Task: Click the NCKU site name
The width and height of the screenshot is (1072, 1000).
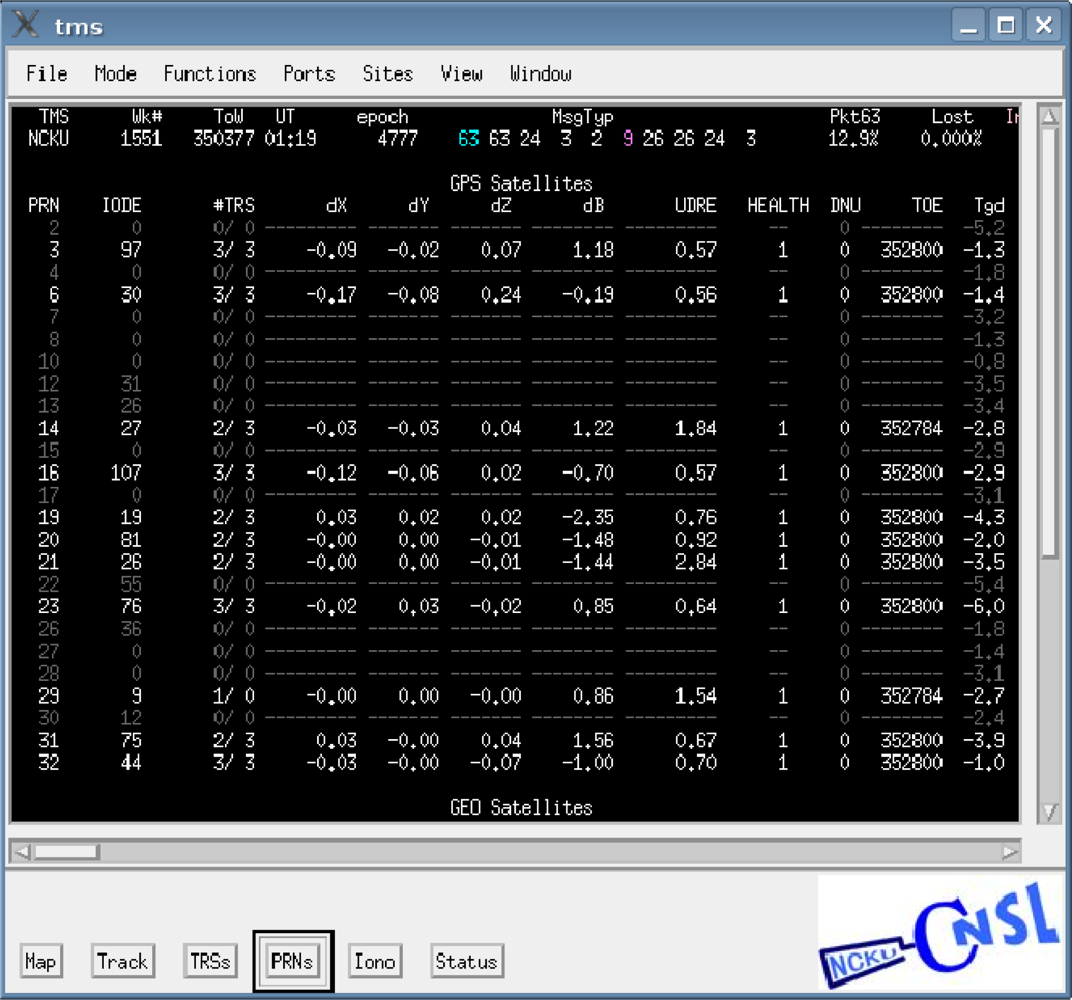Action: click(x=49, y=139)
